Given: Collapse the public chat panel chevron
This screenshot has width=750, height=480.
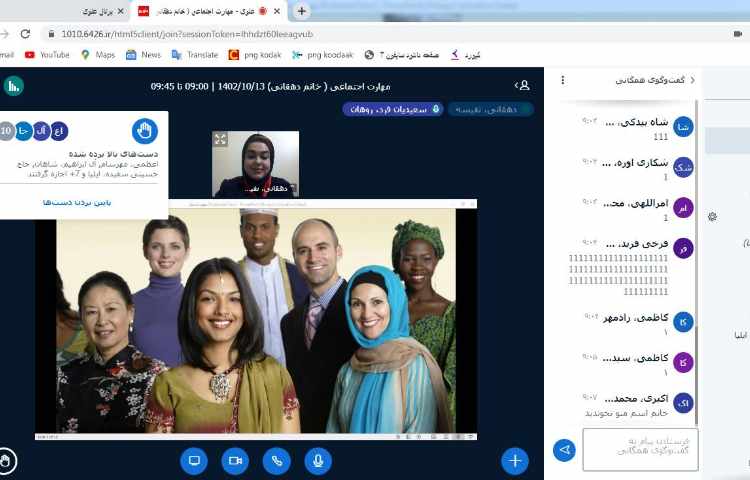Looking at the screenshot, I should tap(693, 80).
